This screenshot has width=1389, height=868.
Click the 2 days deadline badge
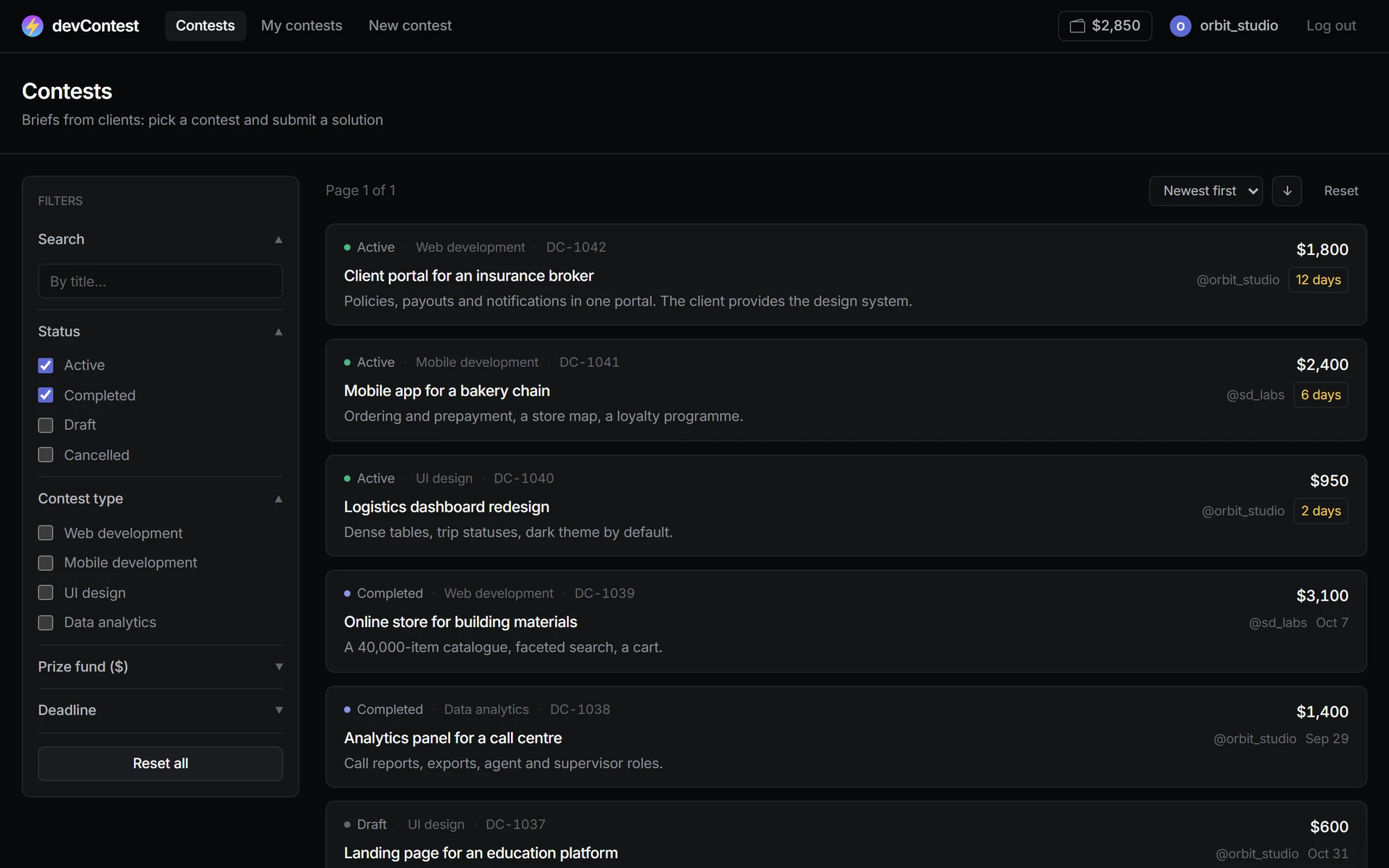point(1321,511)
